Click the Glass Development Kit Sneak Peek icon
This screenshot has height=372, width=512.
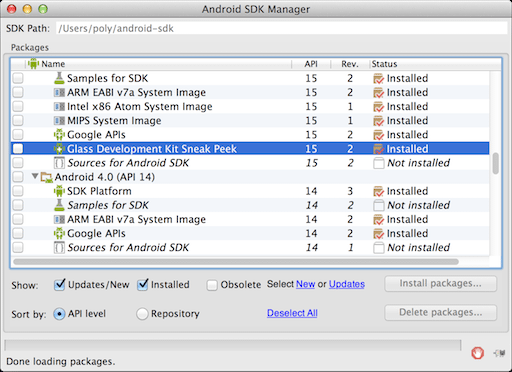(x=59, y=149)
